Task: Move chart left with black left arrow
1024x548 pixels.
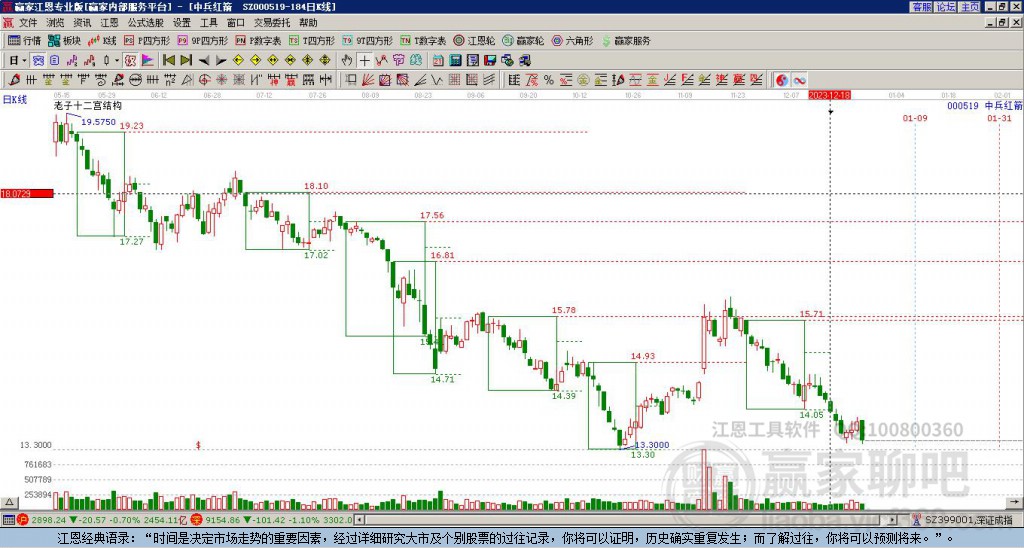Action: click(x=204, y=61)
